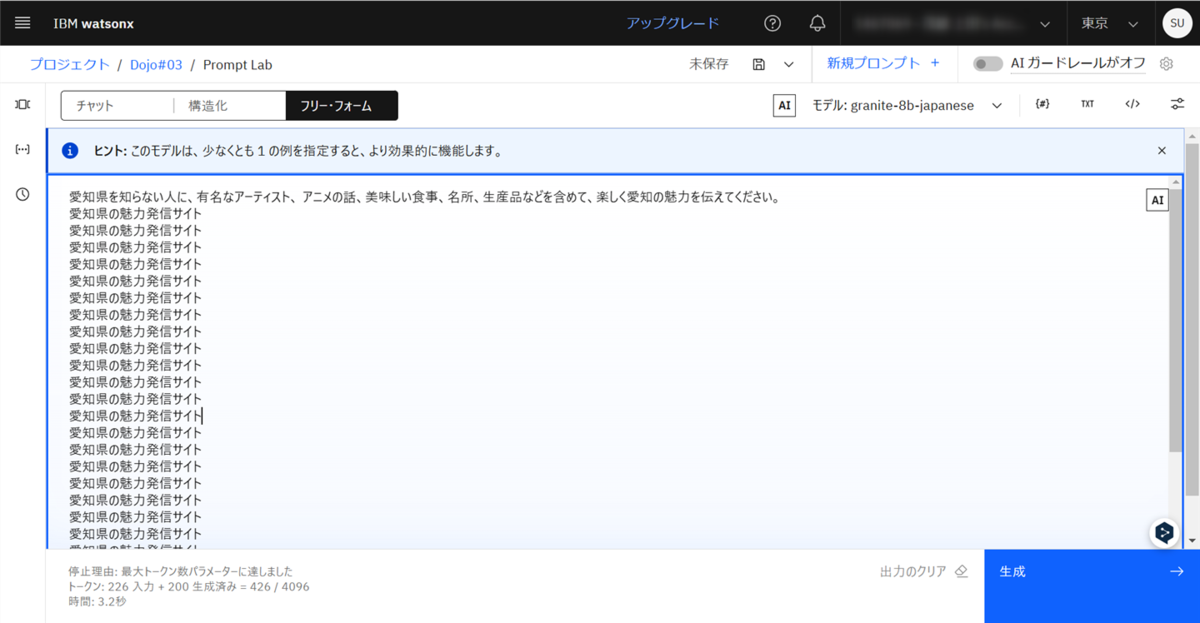The width and height of the screenshot is (1200, 623).
Task: Click the 停止理由 status line
Action: [180, 571]
